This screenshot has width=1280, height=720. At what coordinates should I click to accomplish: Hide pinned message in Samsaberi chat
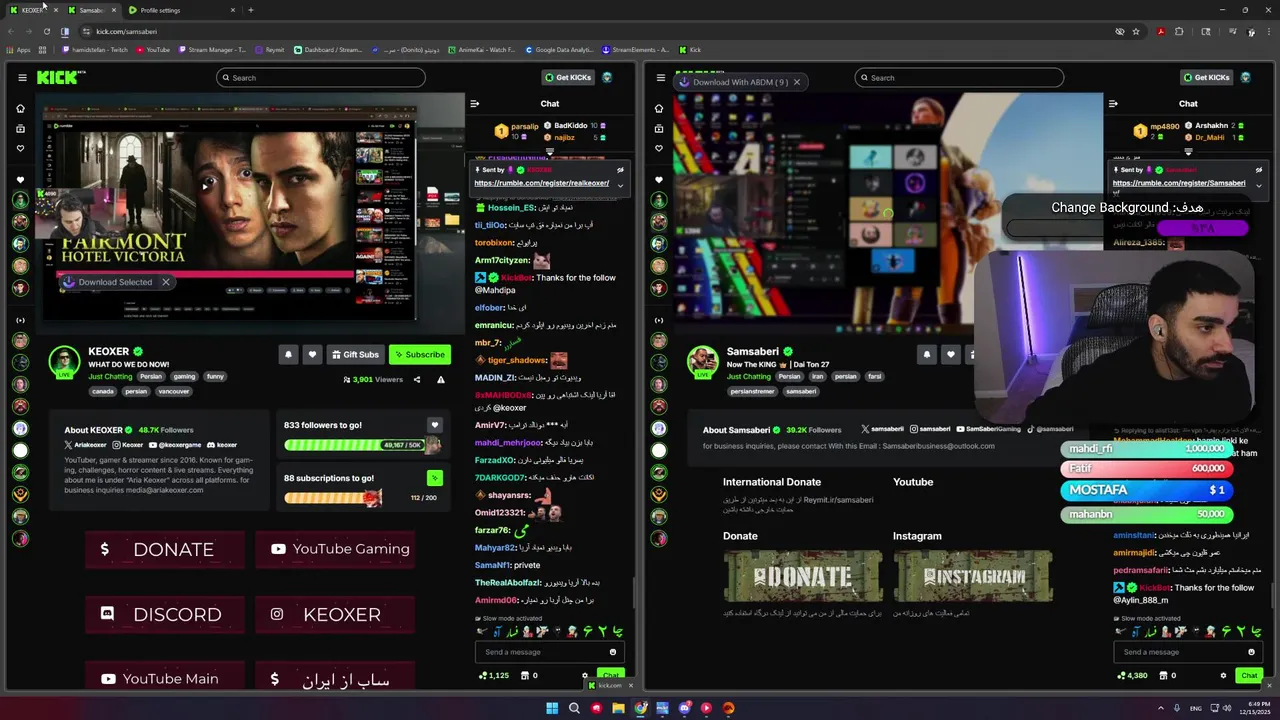point(1258,170)
